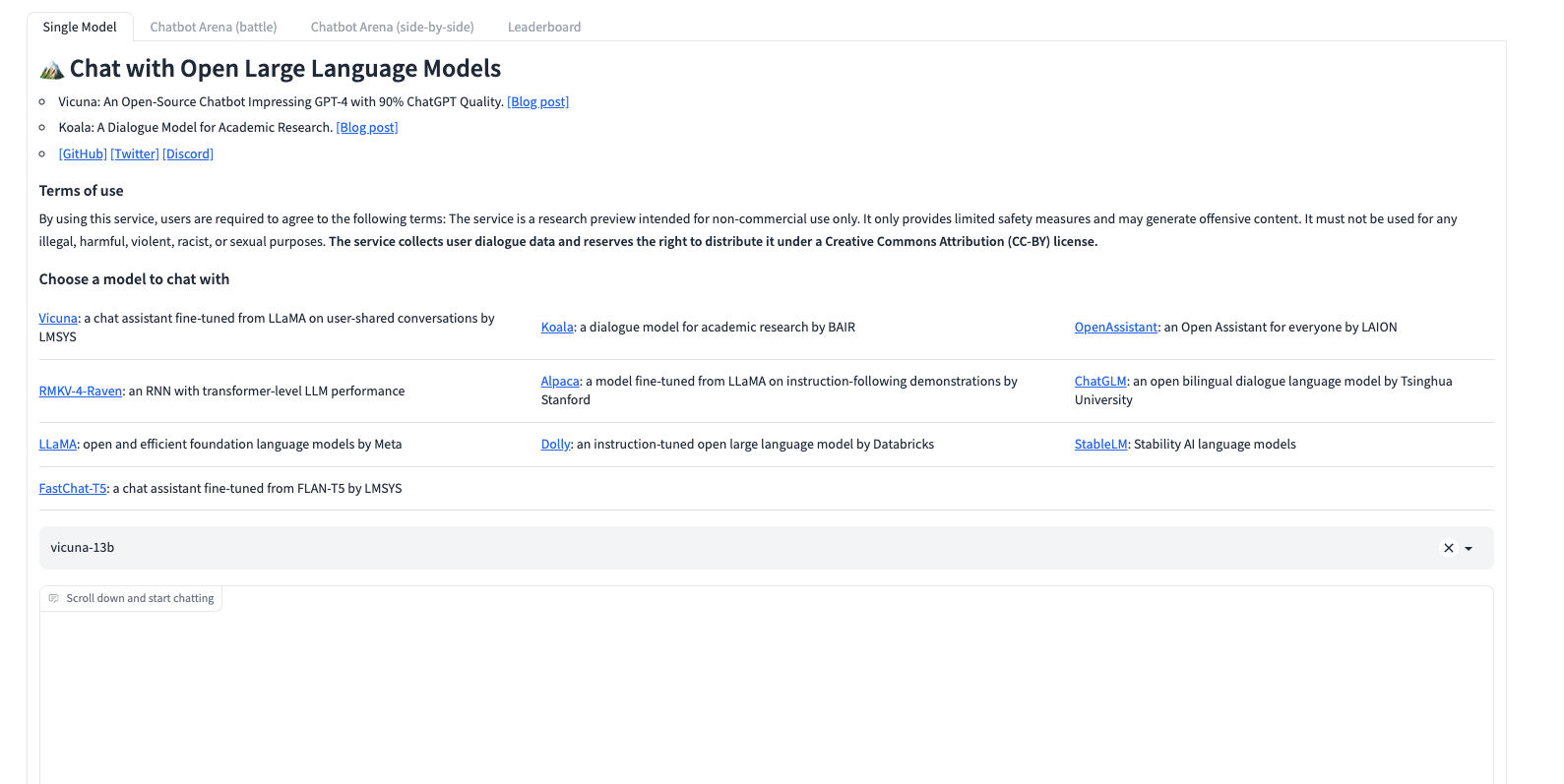Switch to the Single Model tab
The width and height of the screenshot is (1564, 784).
(80, 27)
